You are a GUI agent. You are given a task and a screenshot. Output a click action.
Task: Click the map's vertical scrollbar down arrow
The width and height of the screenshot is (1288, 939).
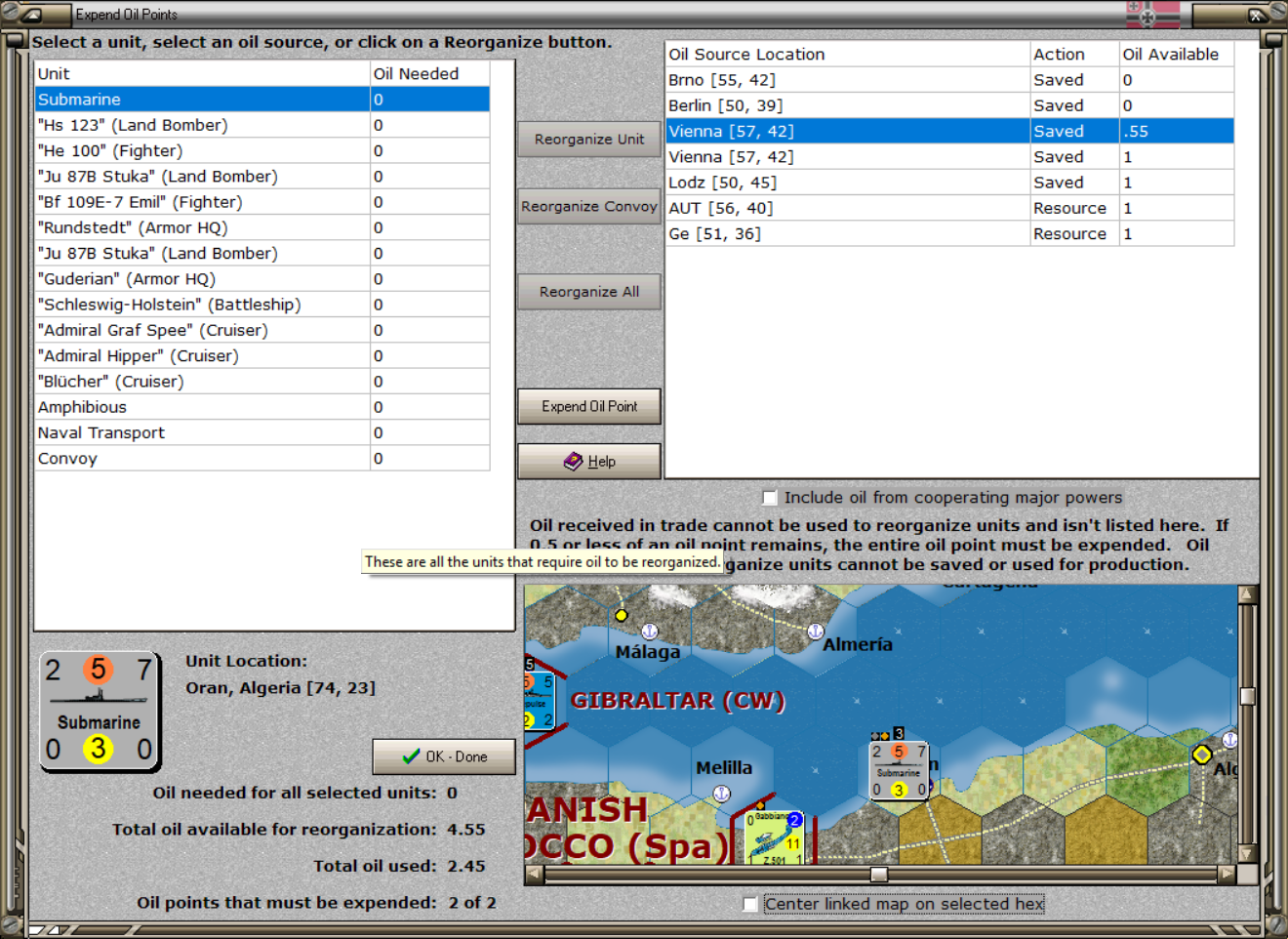1246,853
